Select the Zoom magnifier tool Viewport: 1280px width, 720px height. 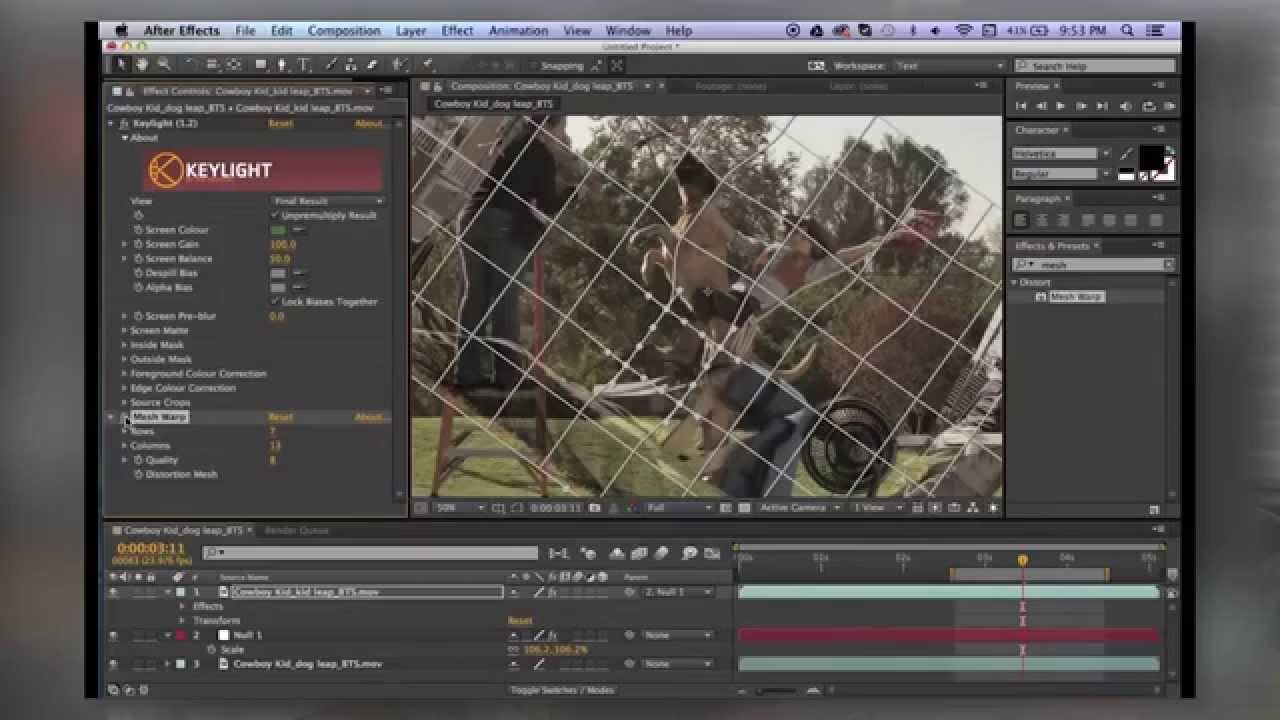(x=164, y=65)
